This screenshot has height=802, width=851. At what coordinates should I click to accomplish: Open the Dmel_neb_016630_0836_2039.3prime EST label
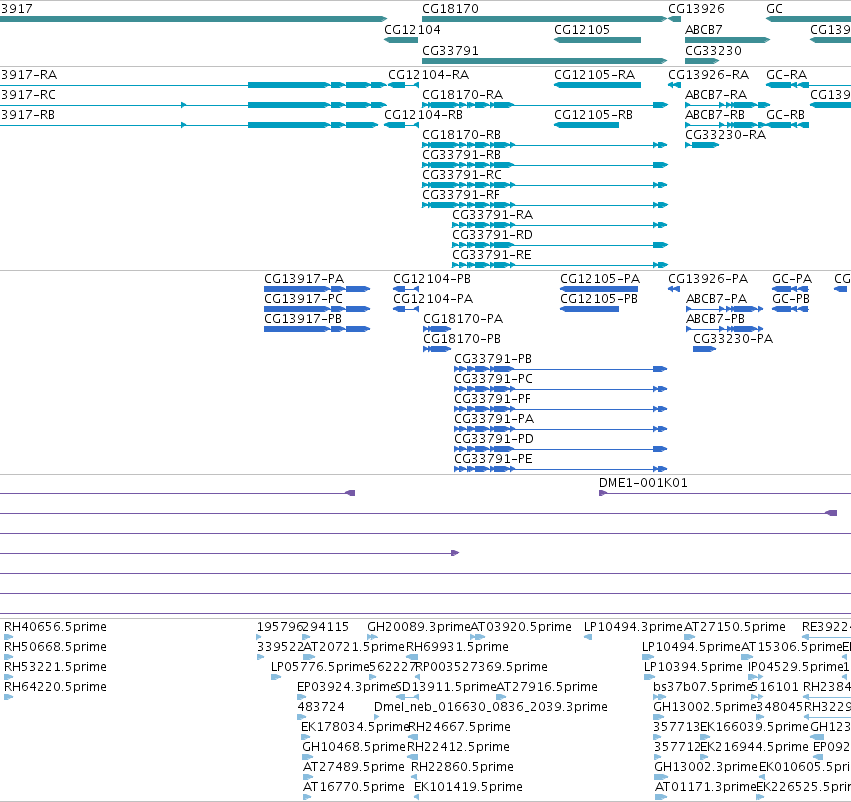[x=491, y=707]
